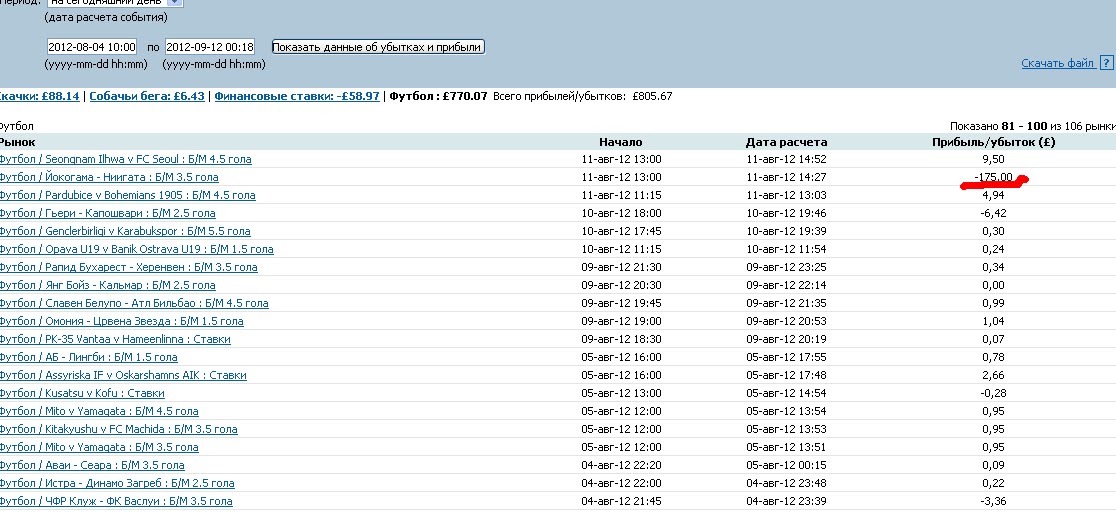Select the -6,42 loss value
This screenshot has width=1116, height=512.
(x=992, y=213)
